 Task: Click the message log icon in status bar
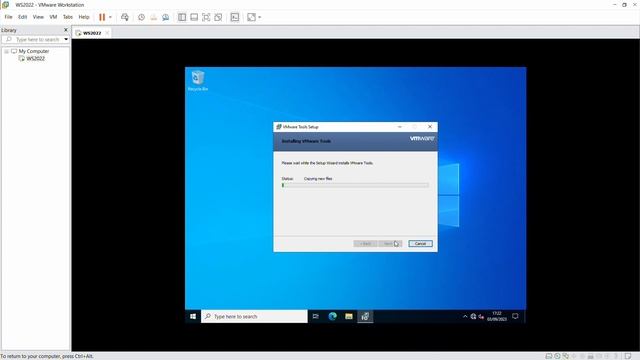628,356
